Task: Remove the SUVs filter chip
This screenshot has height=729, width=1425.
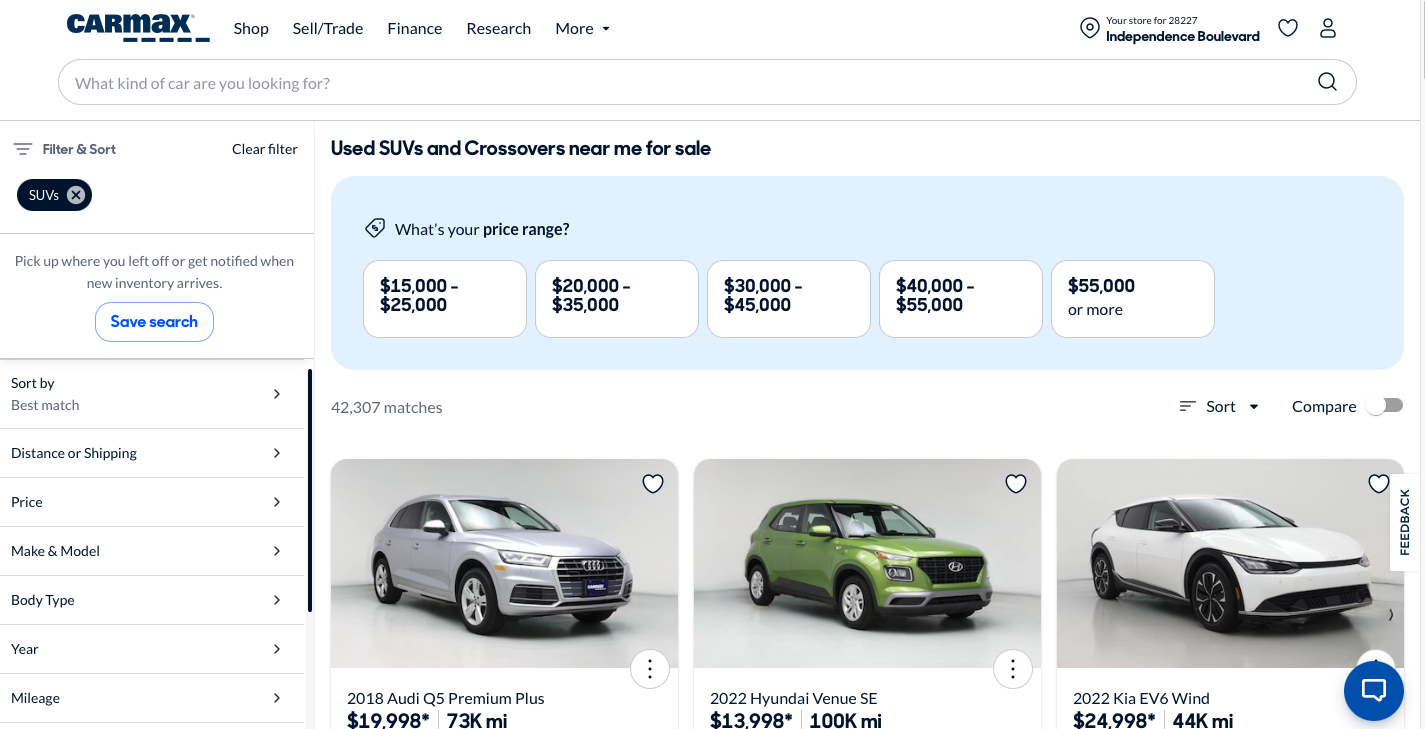Action: click(76, 195)
